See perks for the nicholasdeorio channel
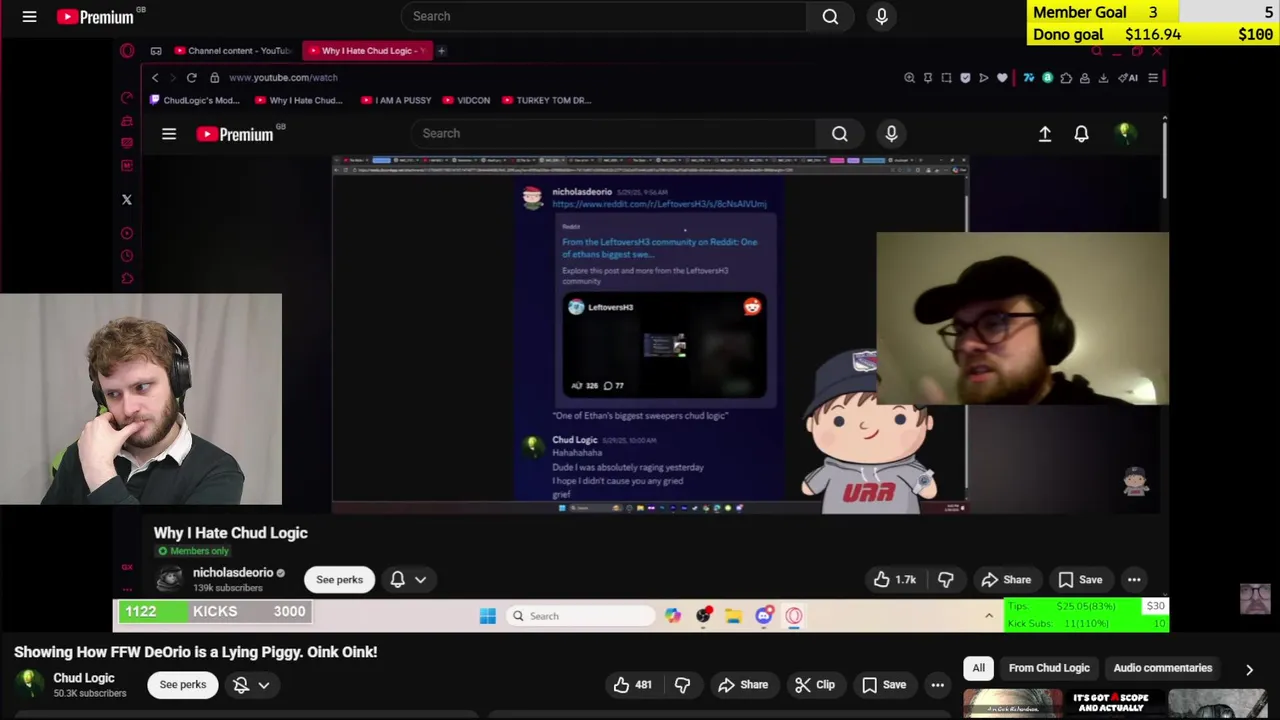1280x720 pixels. [339, 580]
